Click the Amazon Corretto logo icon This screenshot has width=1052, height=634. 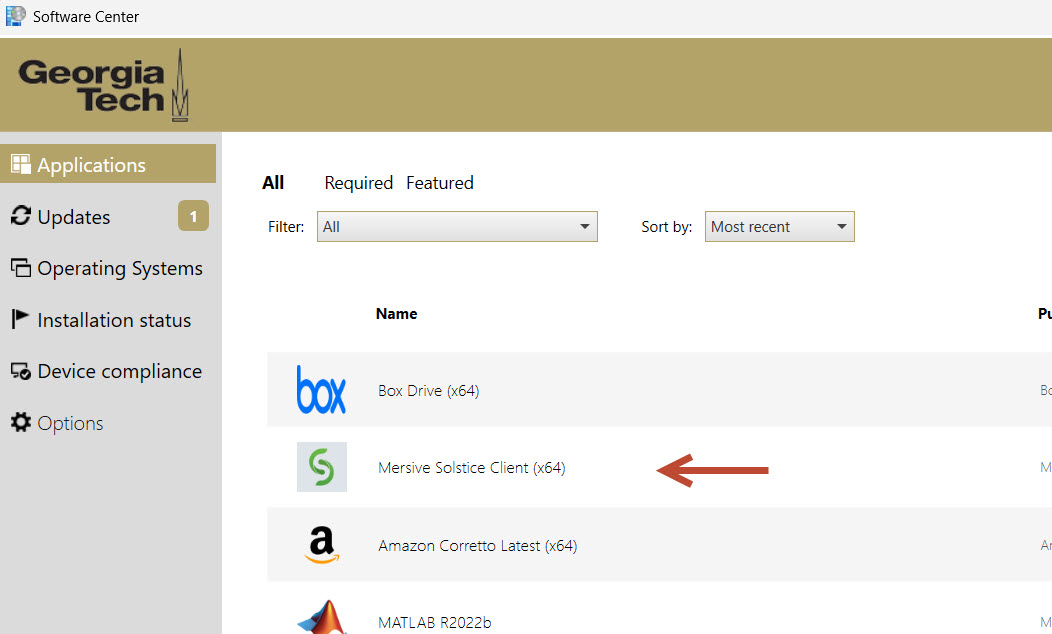click(322, 544)
